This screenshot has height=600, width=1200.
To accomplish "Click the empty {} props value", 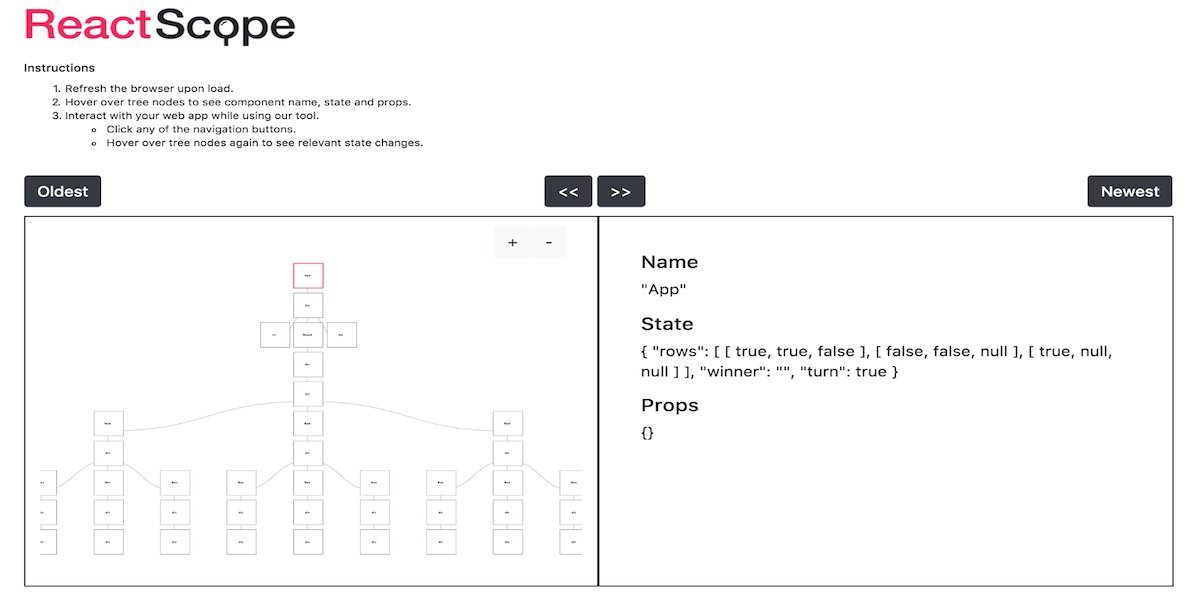I will pos(648,434).
